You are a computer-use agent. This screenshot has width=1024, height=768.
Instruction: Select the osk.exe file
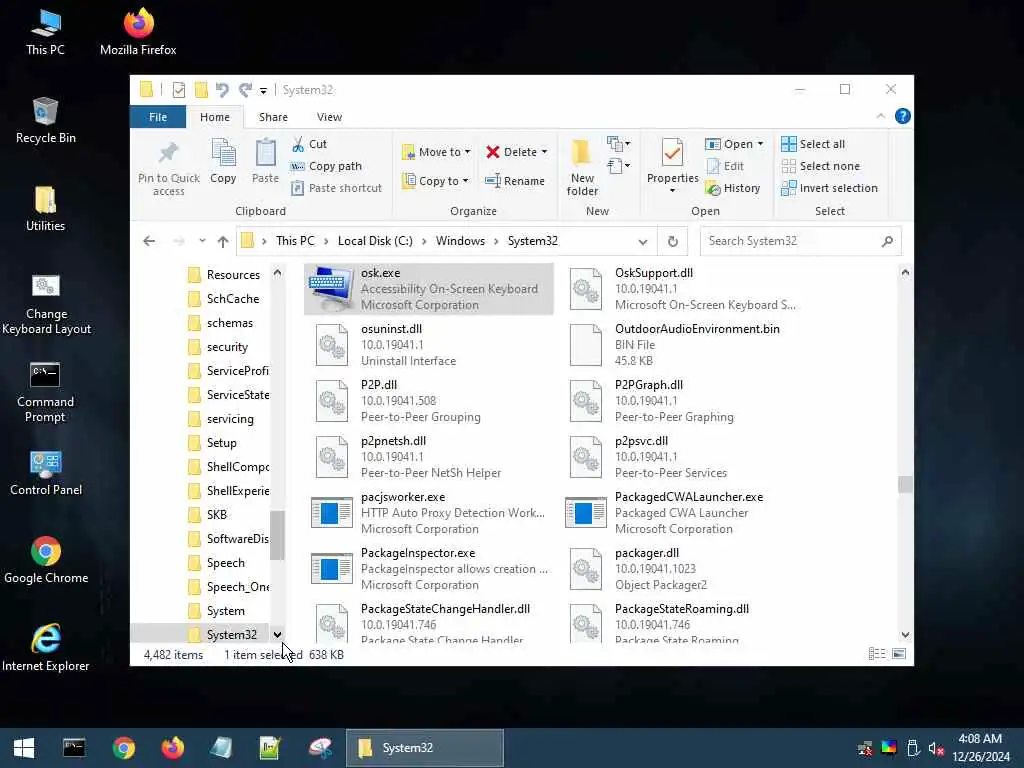pyautogui.click(x=429, y=289)
